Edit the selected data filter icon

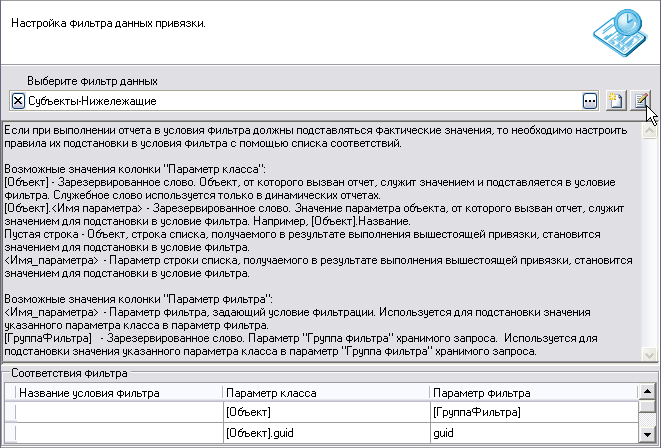coord(640,101)
